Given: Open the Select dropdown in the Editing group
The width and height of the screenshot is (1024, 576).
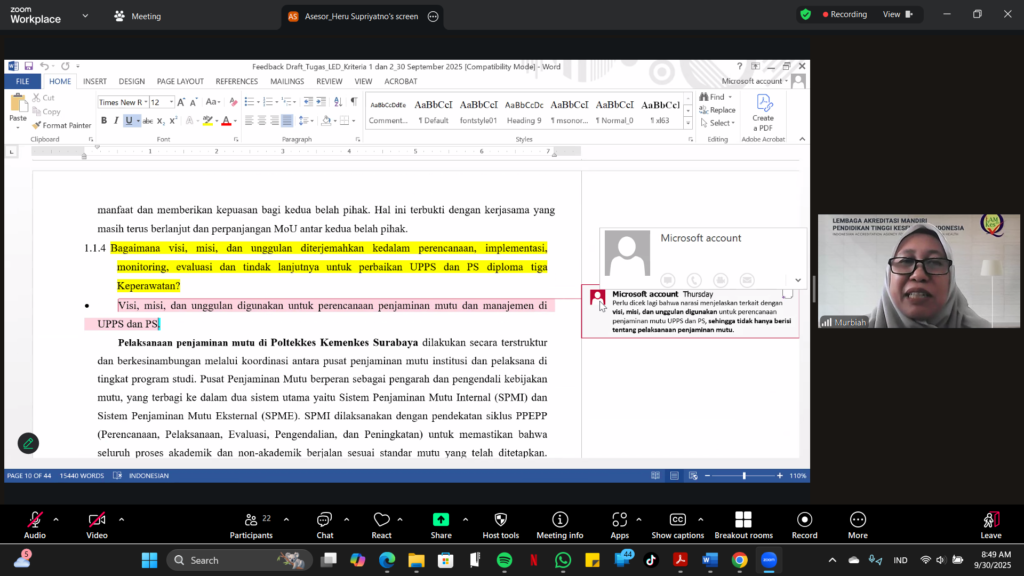Looking at the screenshot, I should (718, 123).
